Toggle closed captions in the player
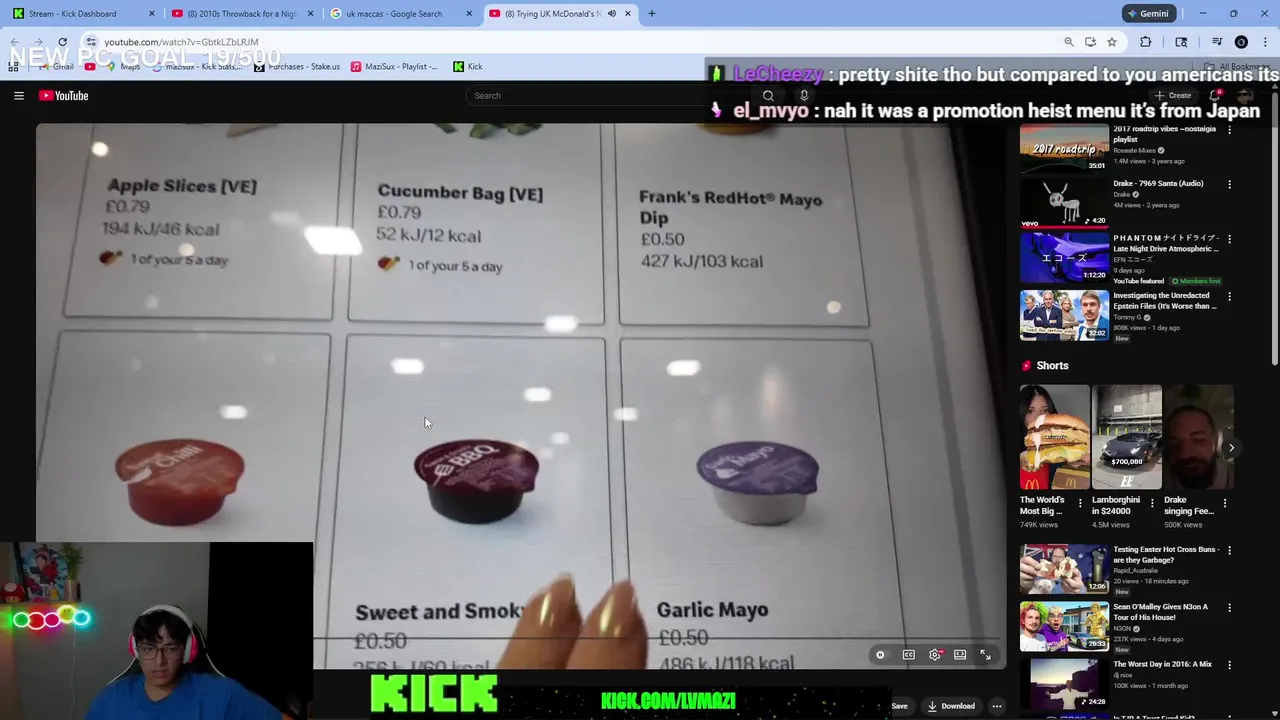 (909, 655)
